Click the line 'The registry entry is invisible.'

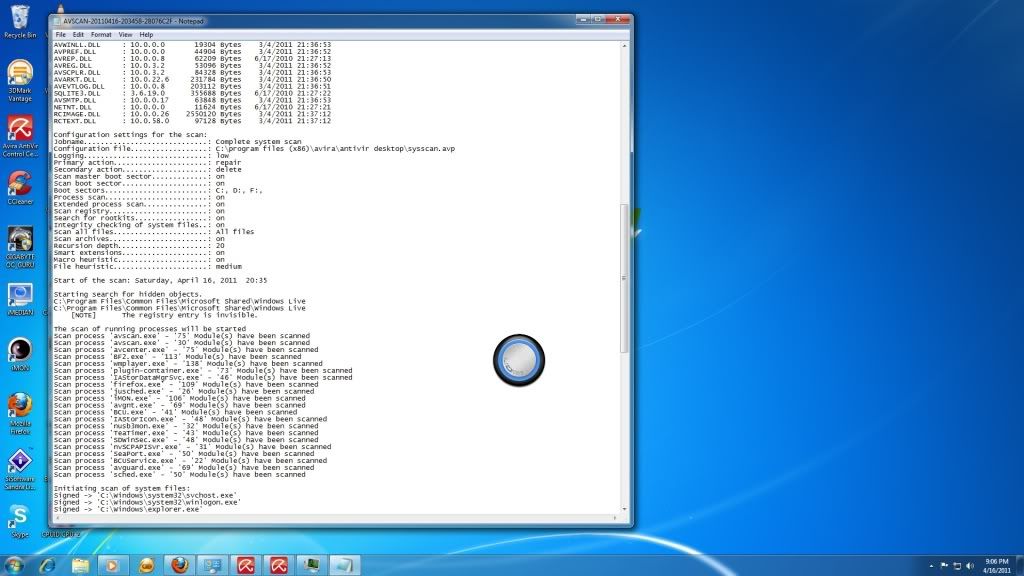pos(189,315)
